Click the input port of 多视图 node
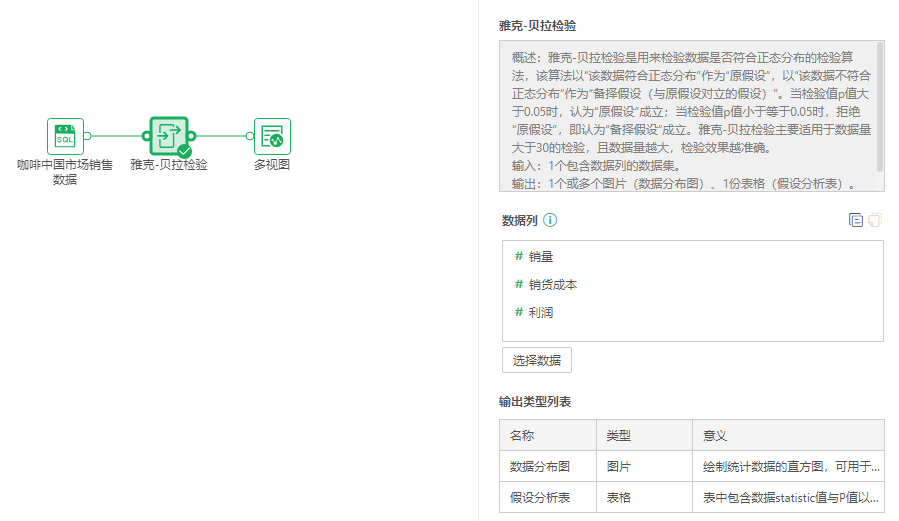The image size is (899, 521). coord(250,136)
